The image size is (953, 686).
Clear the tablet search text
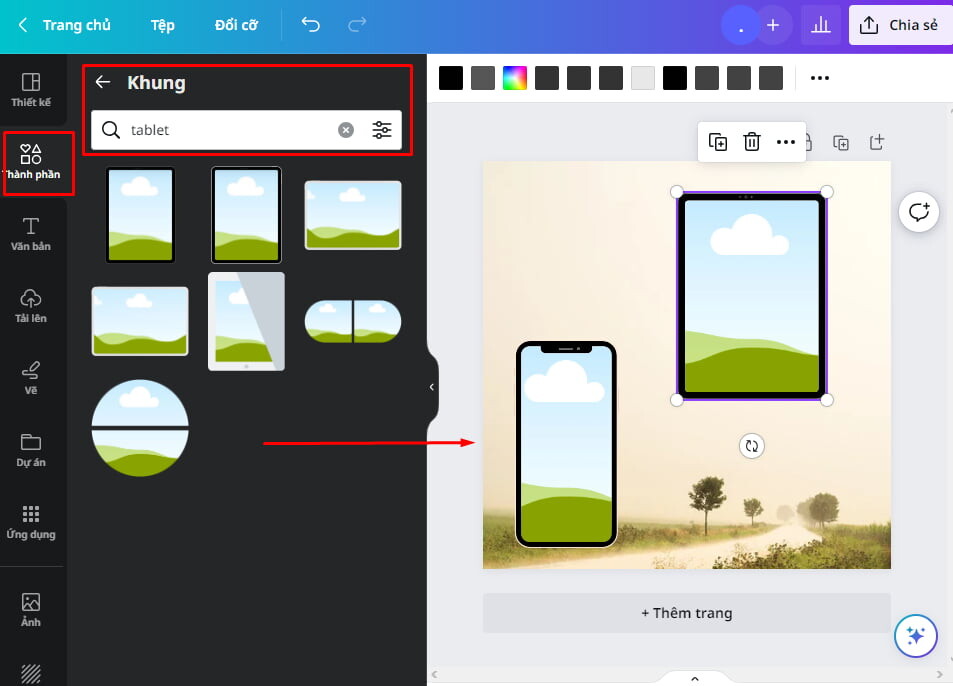pos(346,129)
